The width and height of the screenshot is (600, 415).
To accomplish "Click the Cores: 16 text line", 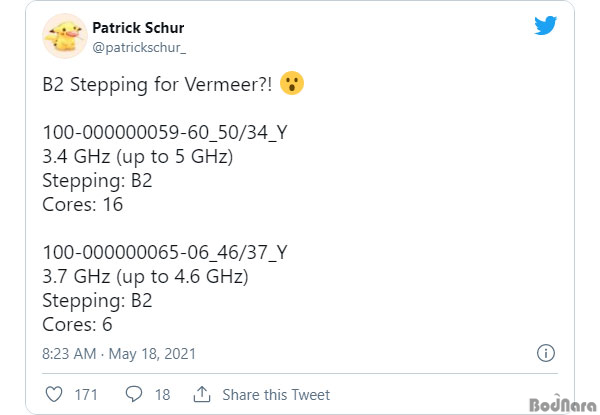I will pyautogui.click(x=83, y=205).
